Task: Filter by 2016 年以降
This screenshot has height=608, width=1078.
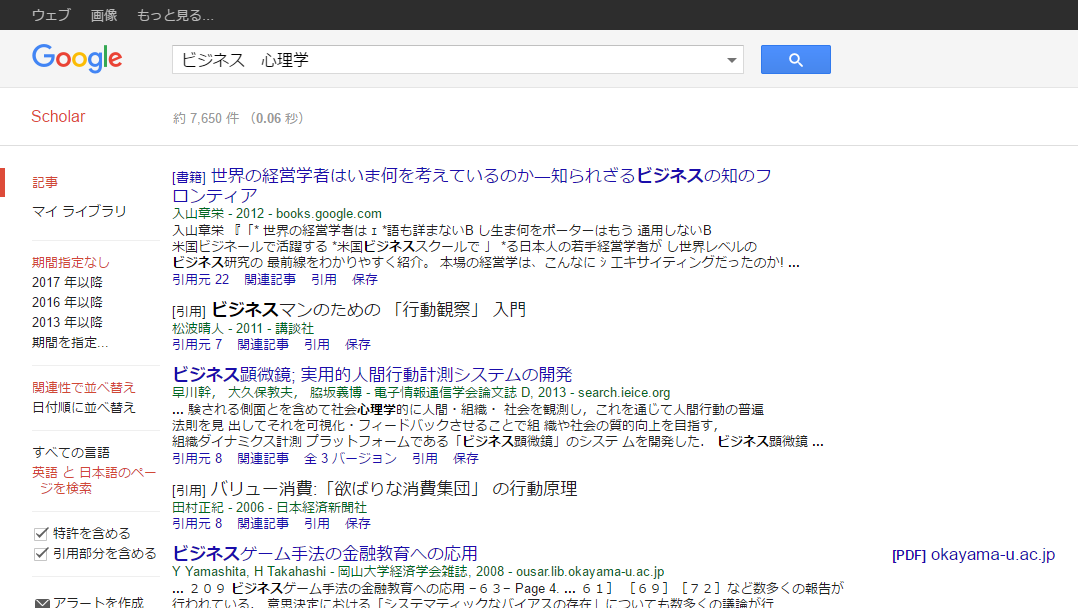Action: click(67, 302)
